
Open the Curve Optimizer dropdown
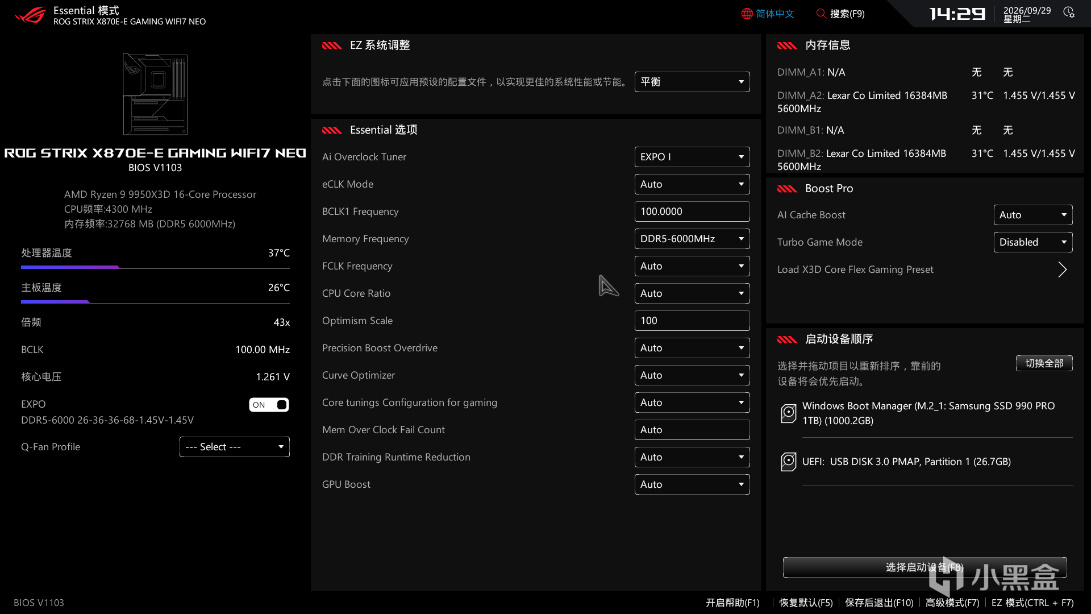[x=692, y=375]
